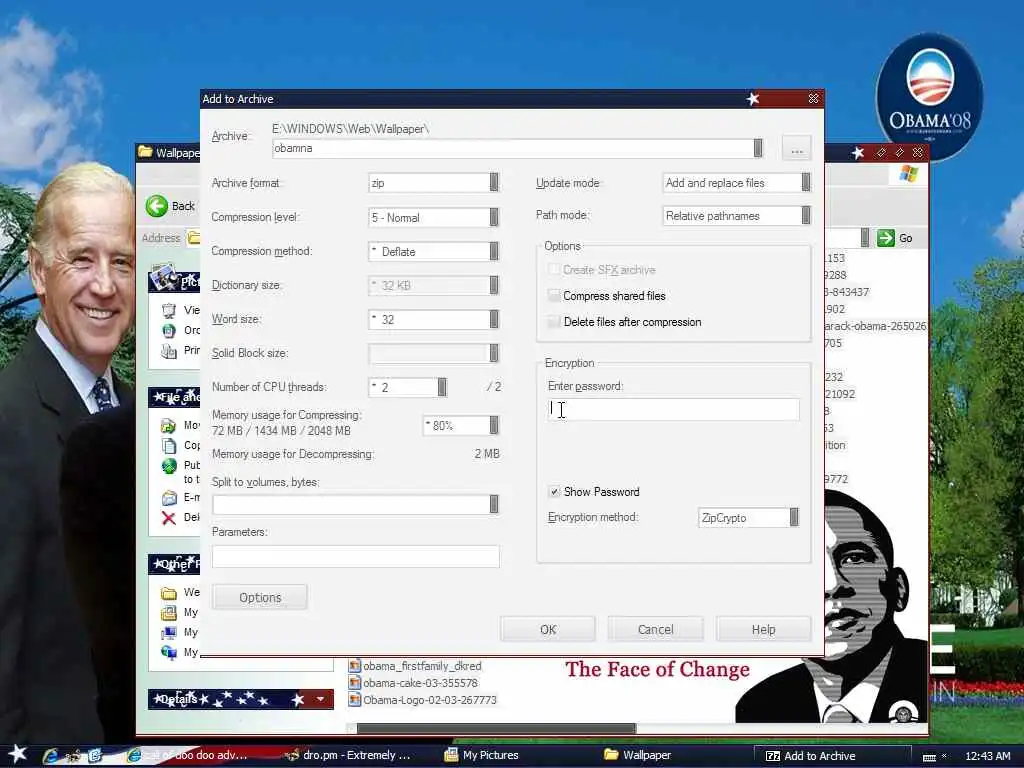Uncheck the Show Password checkbox
The height and width of the screenshot is (768, 1024).
coord(554,492)
